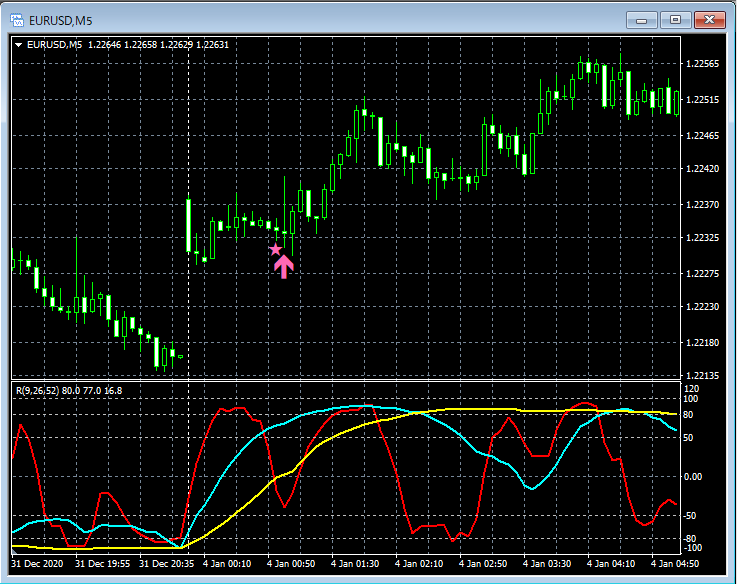Viewport: 738px width, 584px height.
Task: Click the chart window icon in title bar
Action: pyautogui.click(x=16, y=19)
